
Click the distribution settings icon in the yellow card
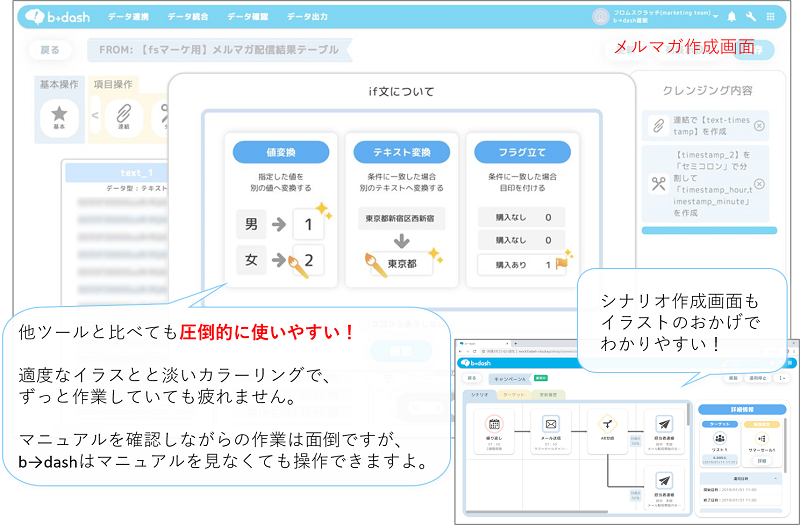point(761,438)
